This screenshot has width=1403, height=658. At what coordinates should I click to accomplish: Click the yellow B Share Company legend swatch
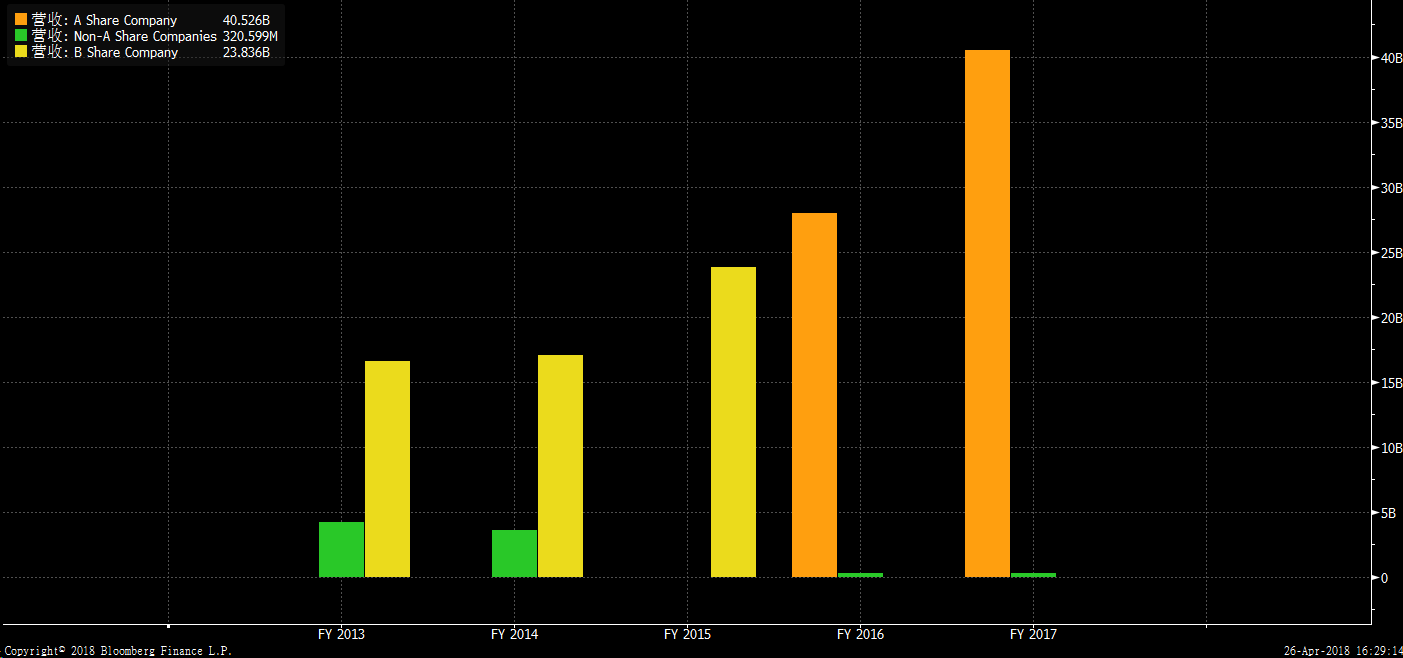pyautogui.click(x=20, y=52)
